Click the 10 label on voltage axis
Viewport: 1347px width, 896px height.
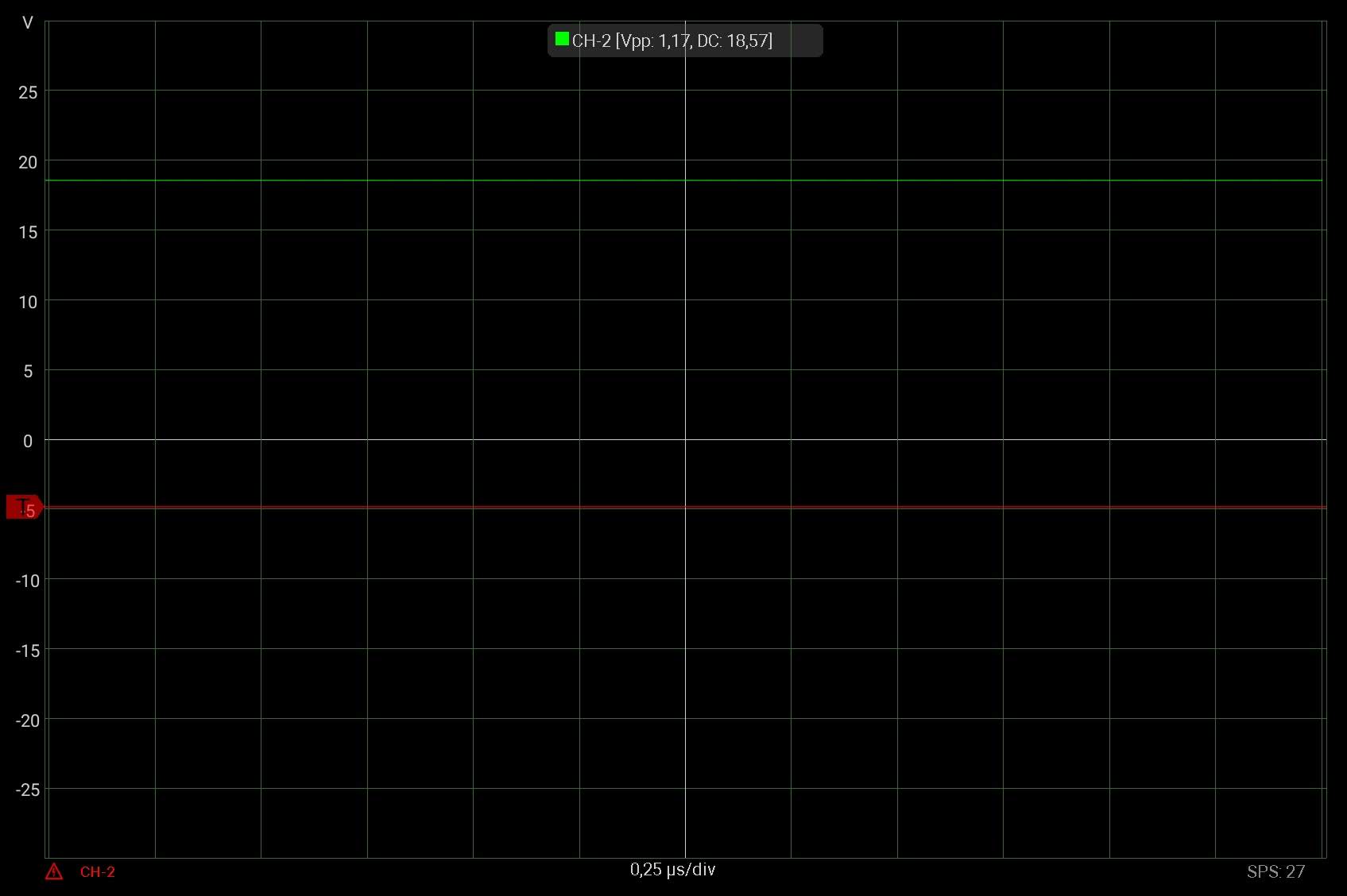click(x=28, y=303)
